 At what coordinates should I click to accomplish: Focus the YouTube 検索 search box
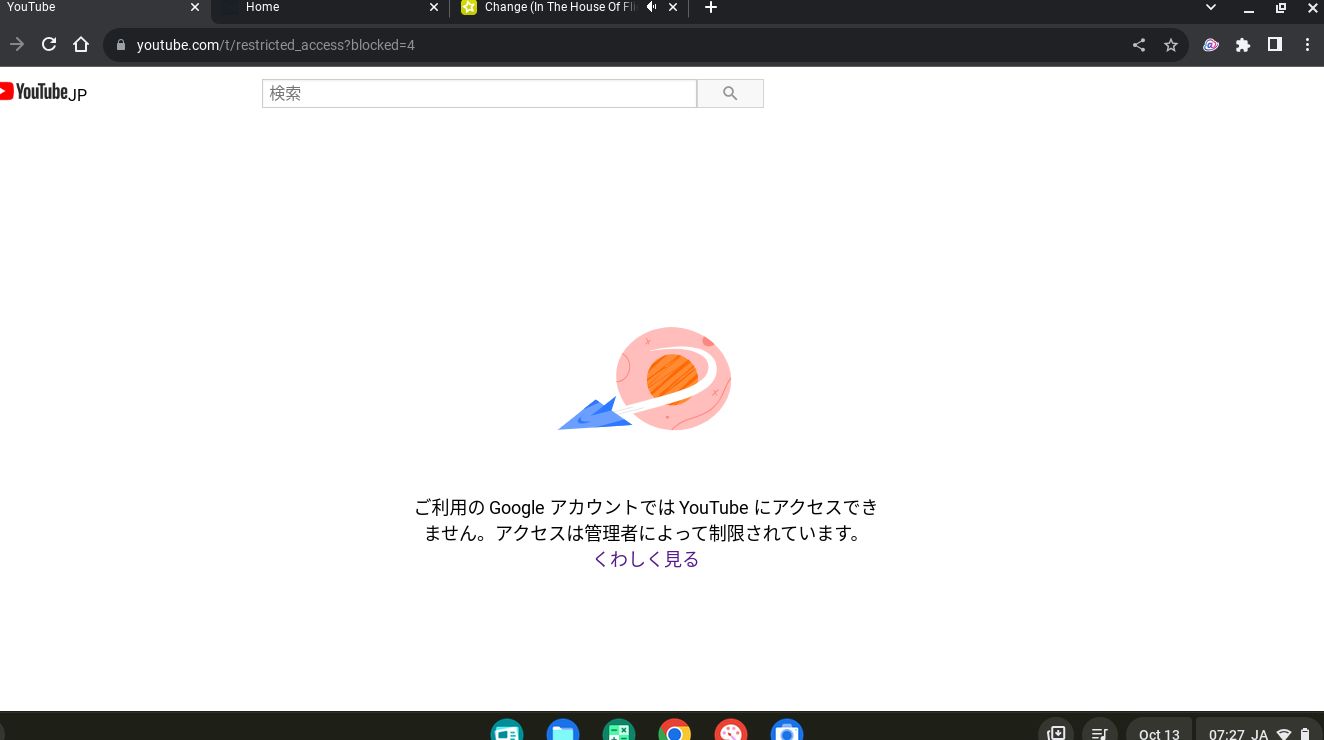coord(479,93)
